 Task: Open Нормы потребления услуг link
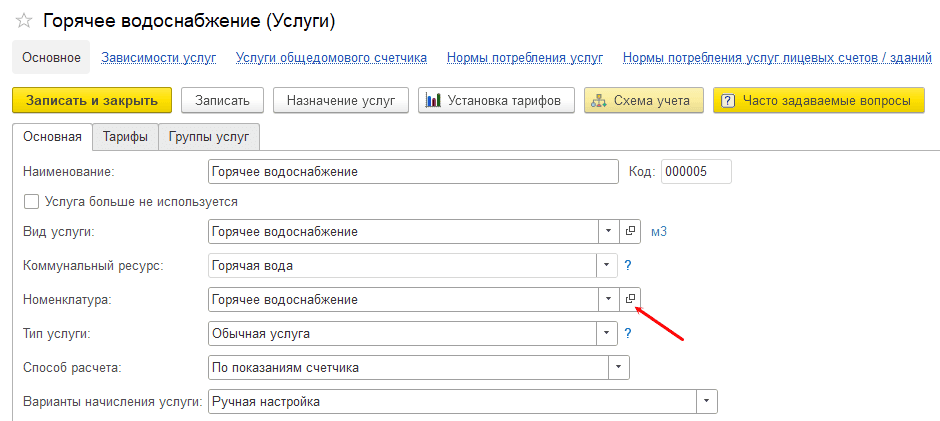(x=524, y=58)
